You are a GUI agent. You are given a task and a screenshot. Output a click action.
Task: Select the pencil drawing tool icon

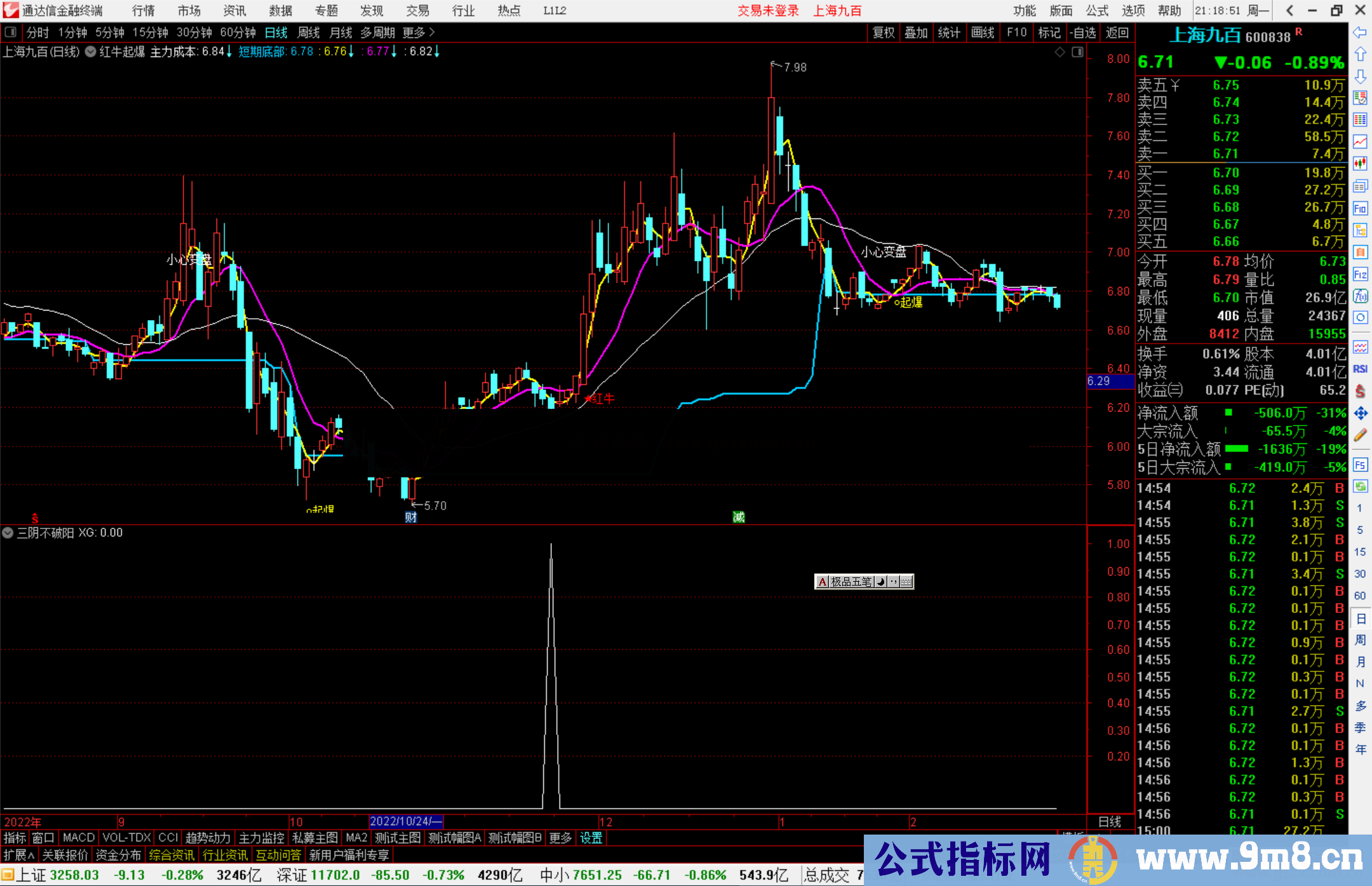tap(1360, 435)
